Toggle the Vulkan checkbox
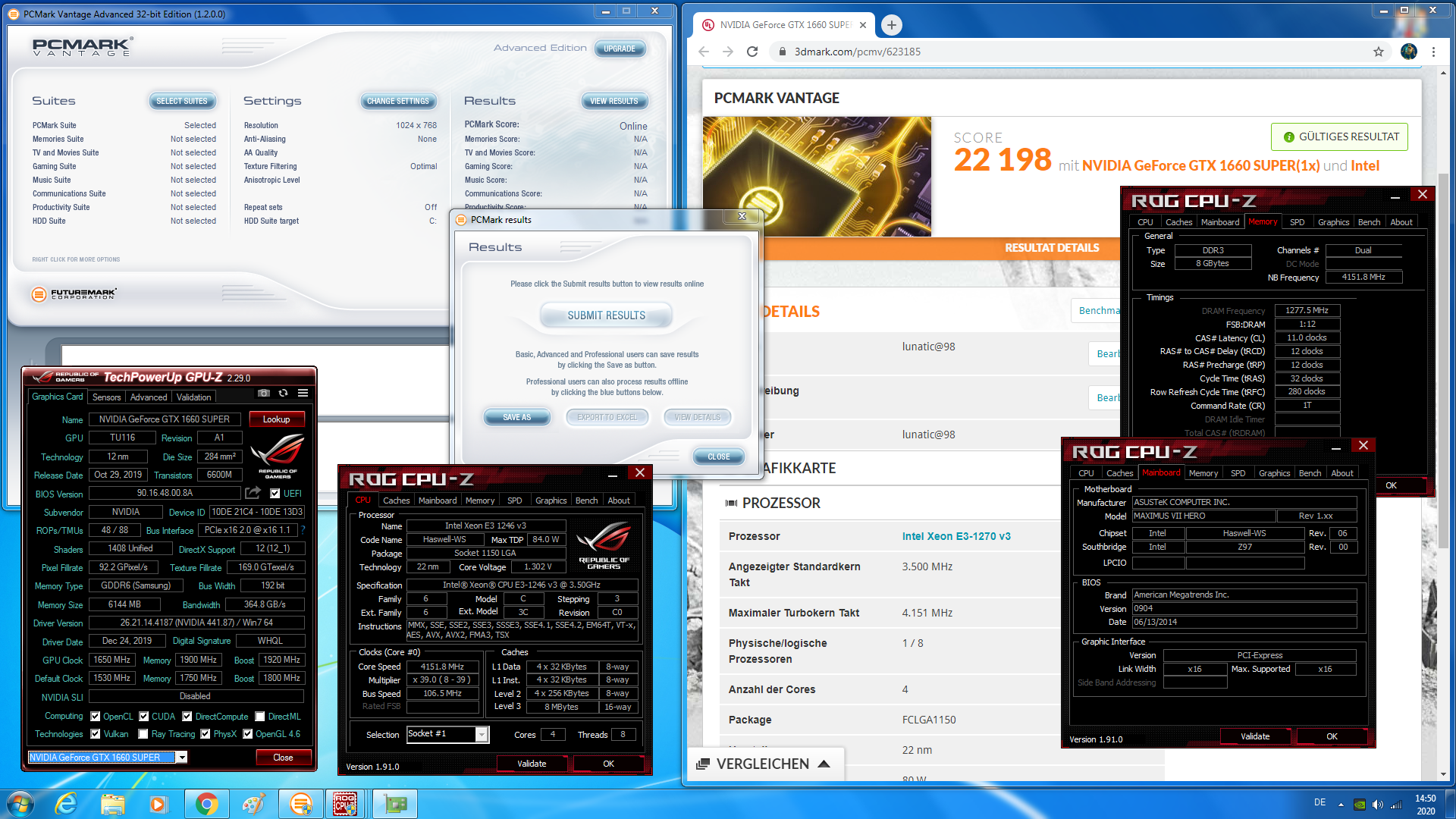1456x819 pixels. (x=96, y=733)
